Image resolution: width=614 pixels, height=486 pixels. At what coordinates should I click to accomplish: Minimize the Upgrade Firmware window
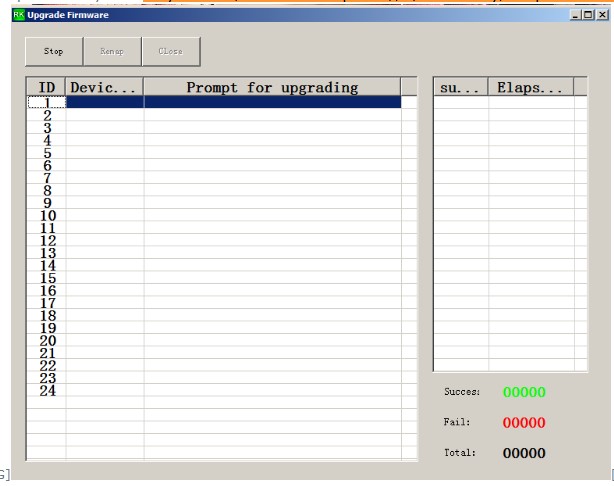tap(574, 15)
